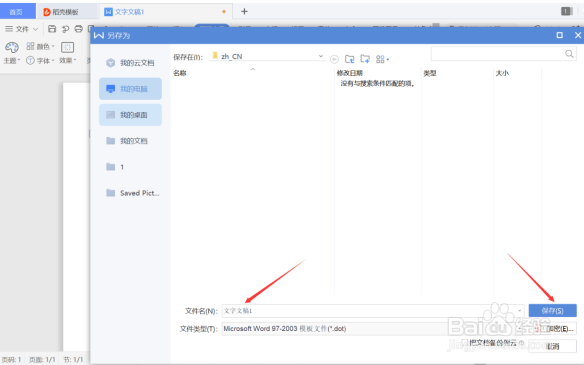The width and height of the screenshot is (584, 365).
Task: Sort by 修改日期 column header
Action: tap(349, 73)
